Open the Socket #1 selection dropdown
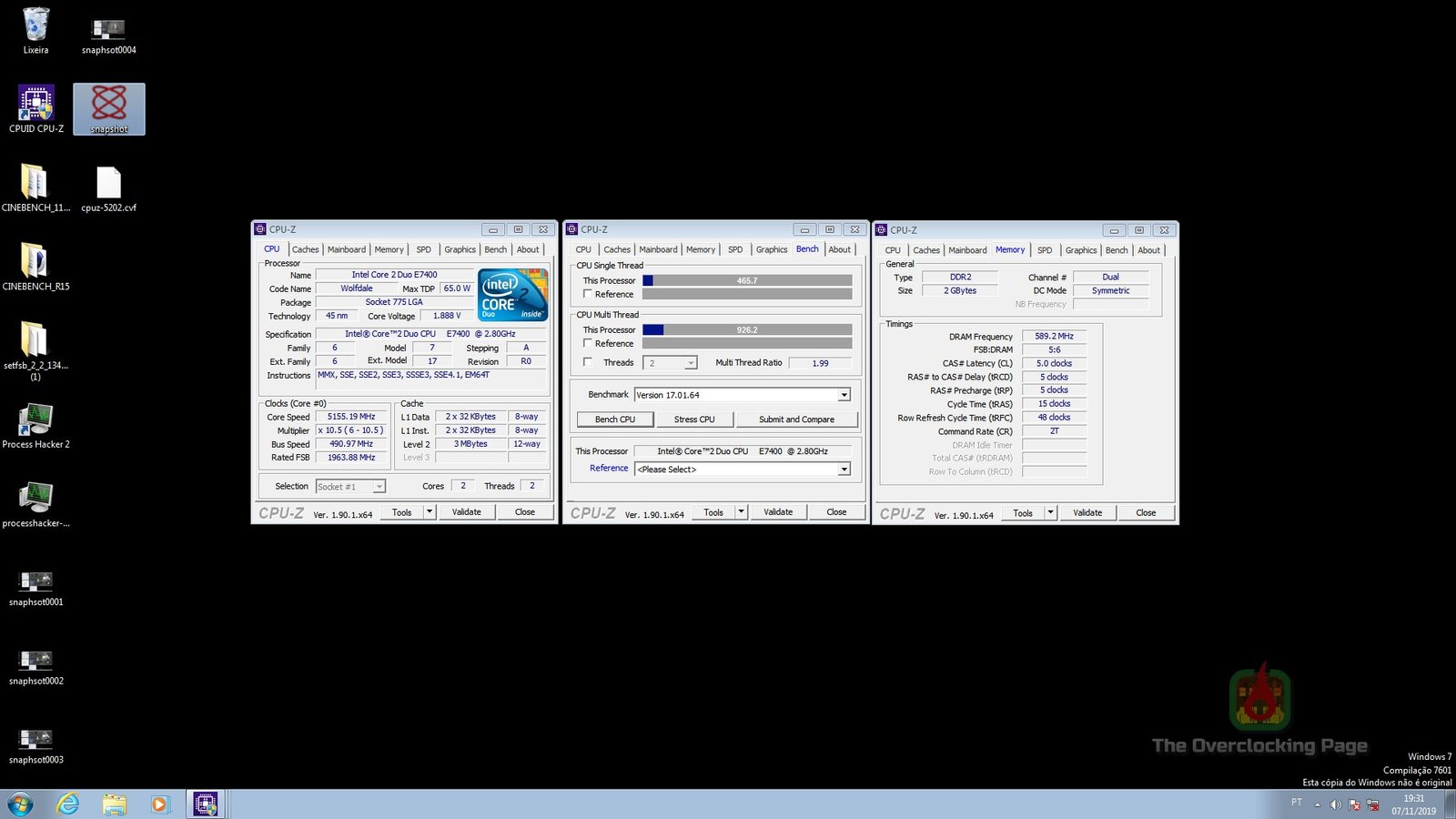This screenshot has height=819, width=1456. (x=379, y=487)
